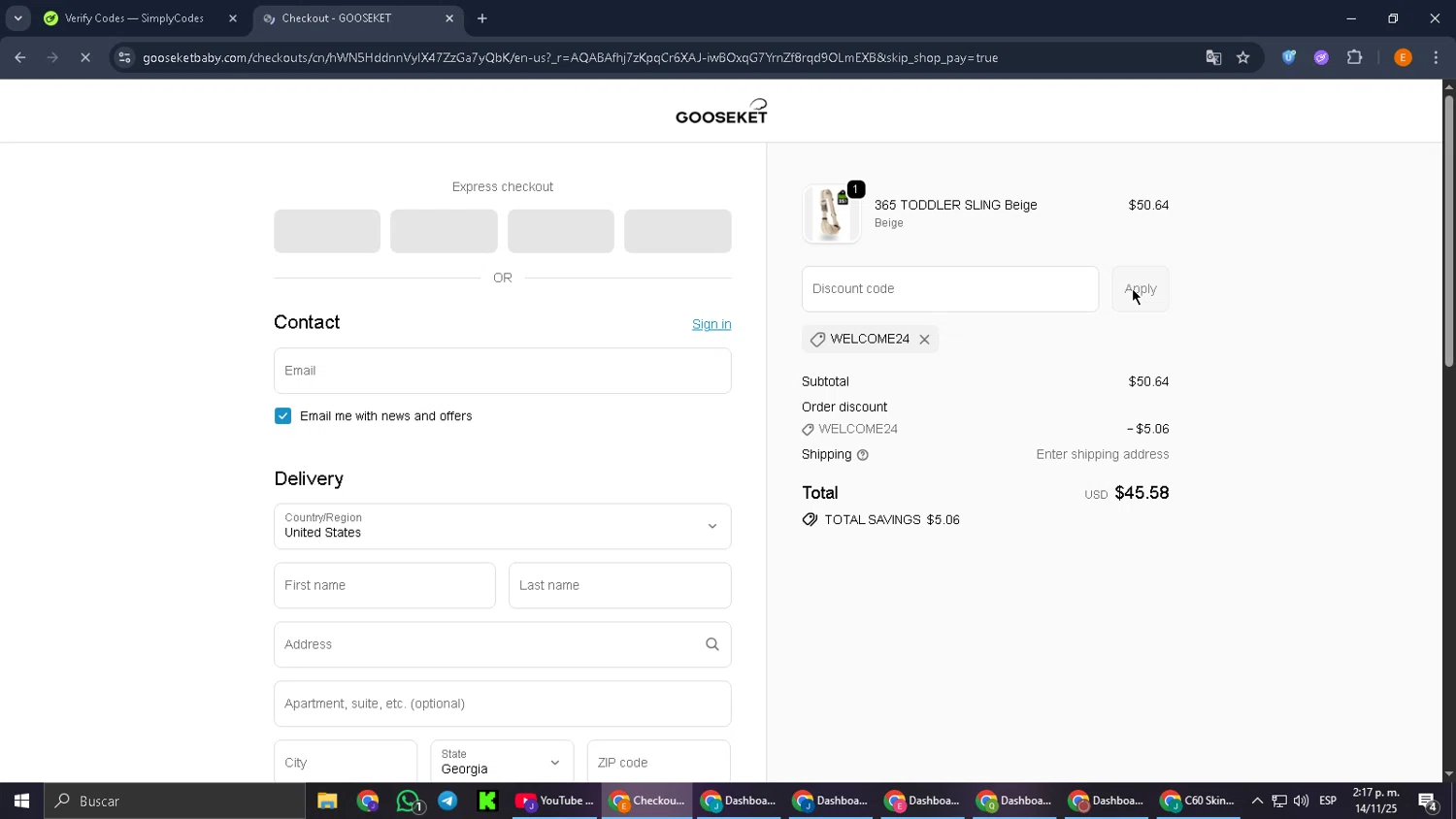Viewport: 1456px width, 819px height.
Task: Click the Windows search box Buscar
Action: pyautogui.click(x=175, y=801)
